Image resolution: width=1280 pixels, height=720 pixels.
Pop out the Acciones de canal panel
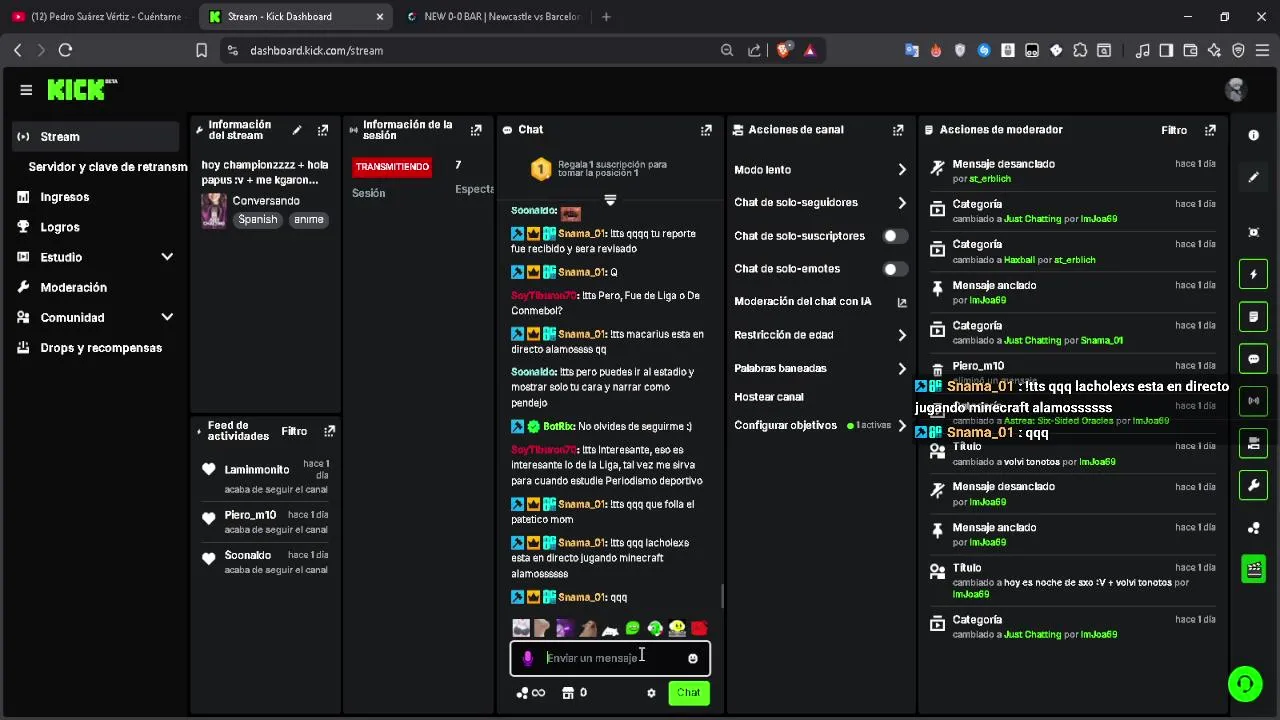pos(898,130)
